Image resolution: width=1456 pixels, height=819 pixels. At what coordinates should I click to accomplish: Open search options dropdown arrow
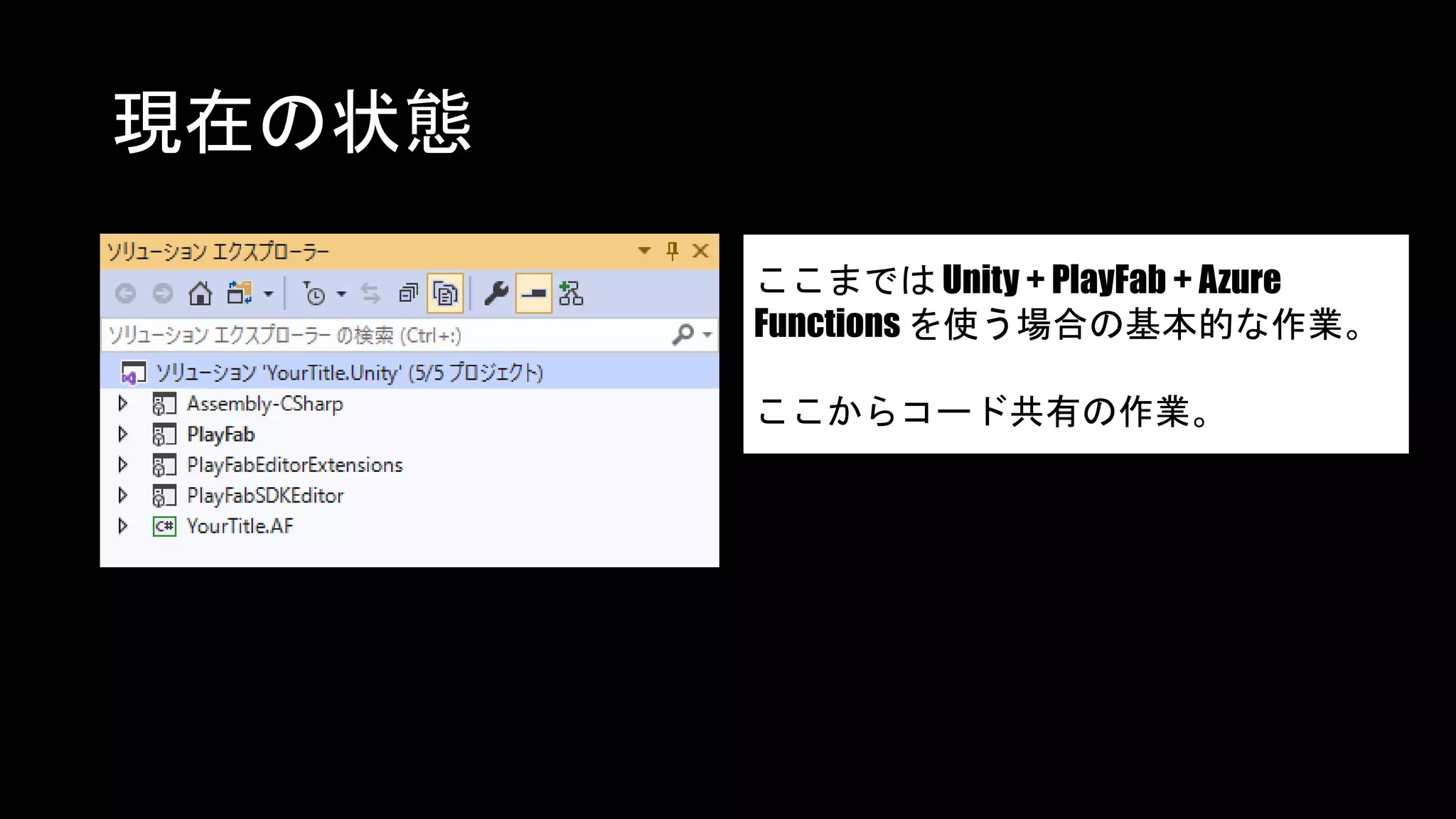707,335
